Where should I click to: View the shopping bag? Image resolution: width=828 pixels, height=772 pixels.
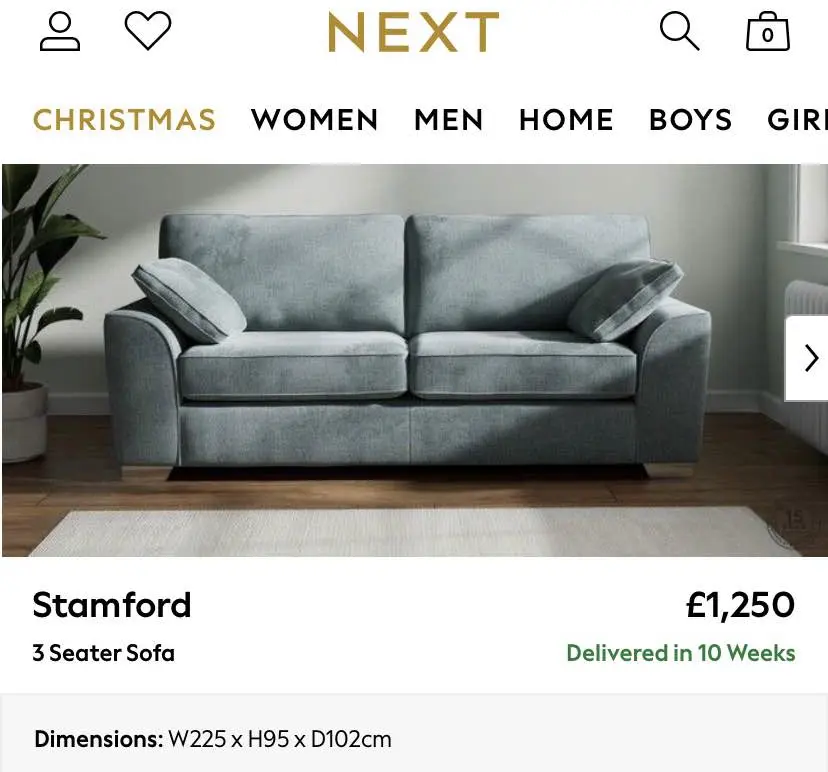coord(767,32)
